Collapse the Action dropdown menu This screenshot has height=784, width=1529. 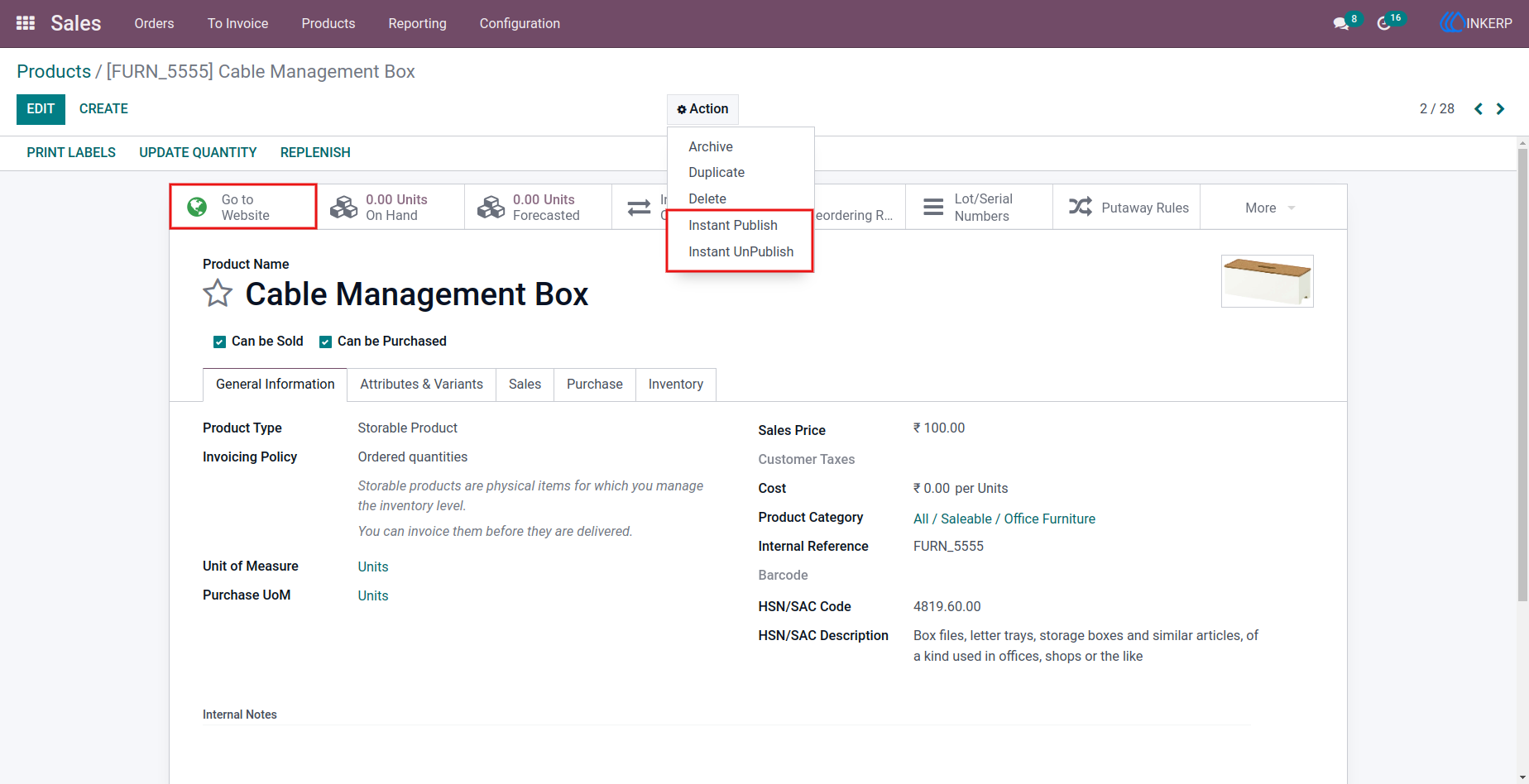tap(702, 109)
